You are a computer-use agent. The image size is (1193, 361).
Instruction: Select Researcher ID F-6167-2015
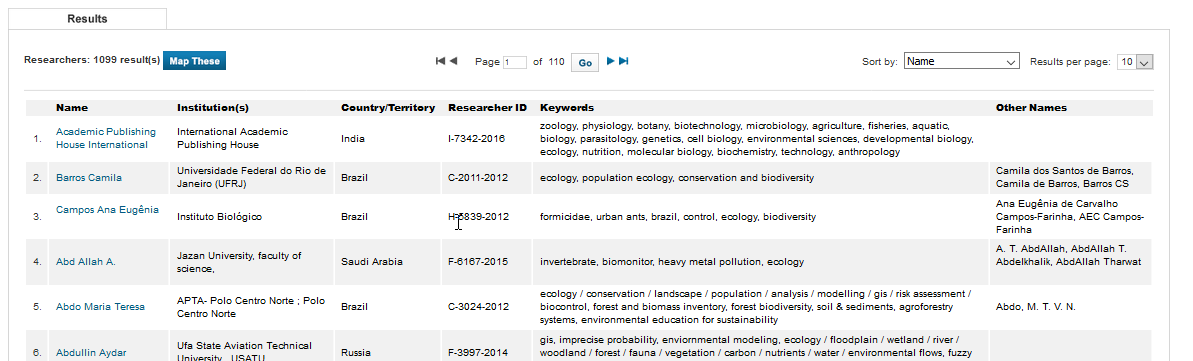click(478, 261)
